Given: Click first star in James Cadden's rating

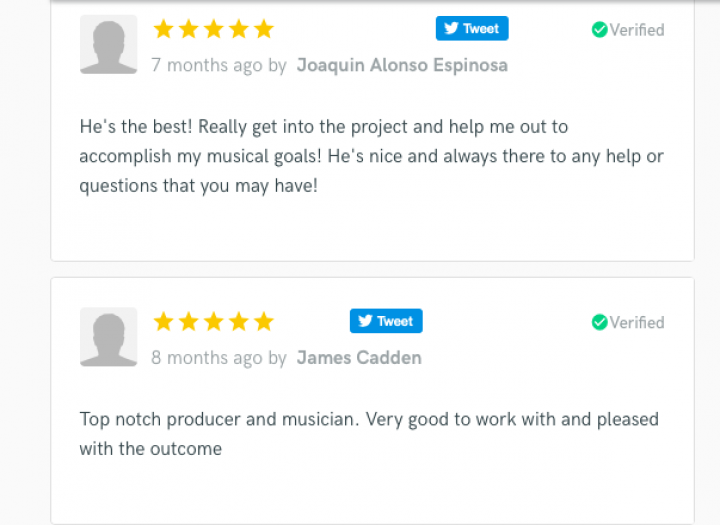Looking at the screenshot, I should (x=163, y=322).
